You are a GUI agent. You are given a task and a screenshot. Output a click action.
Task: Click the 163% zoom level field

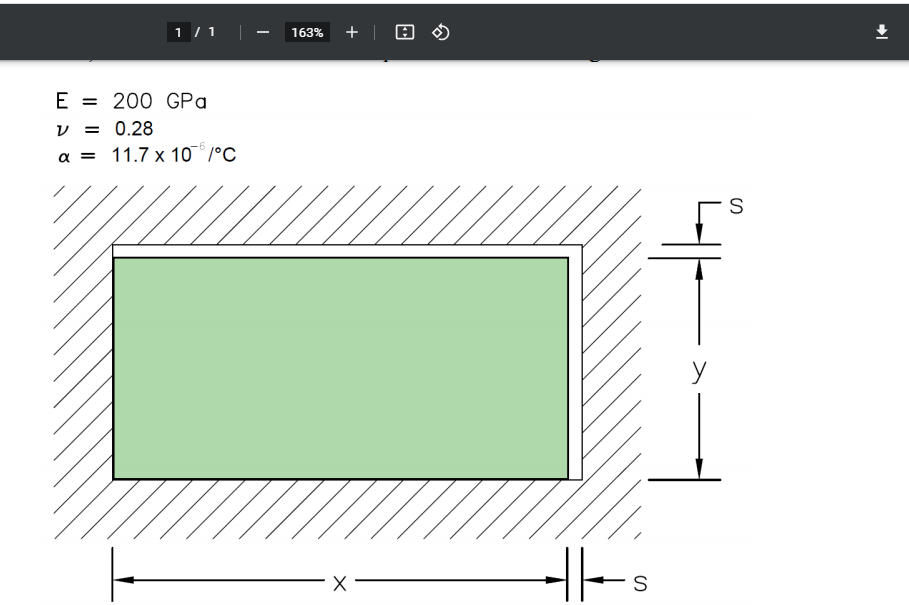pyautogui.click(x=307, y=32)
